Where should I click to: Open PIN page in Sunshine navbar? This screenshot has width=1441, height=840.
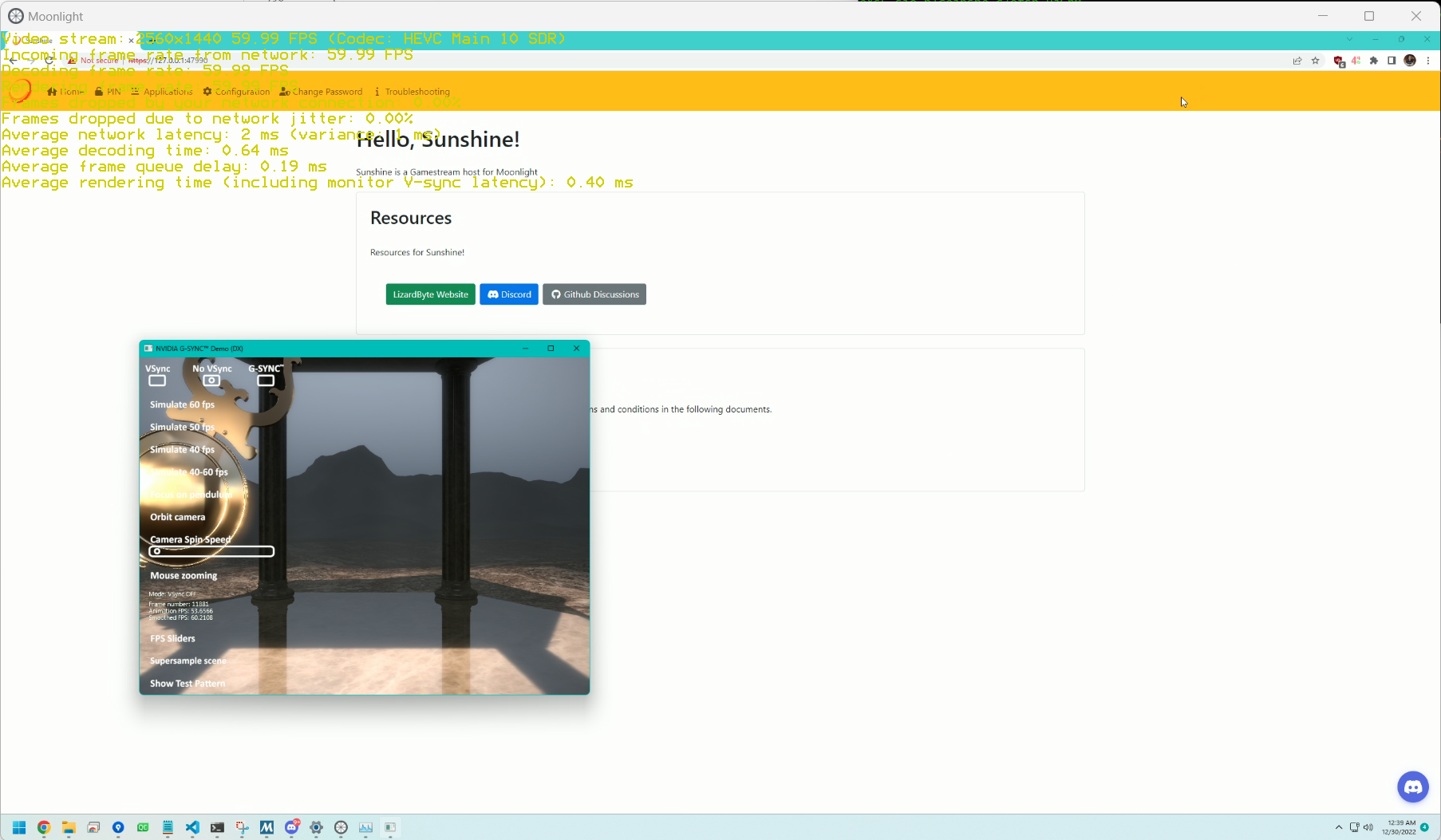coord(108,92)
